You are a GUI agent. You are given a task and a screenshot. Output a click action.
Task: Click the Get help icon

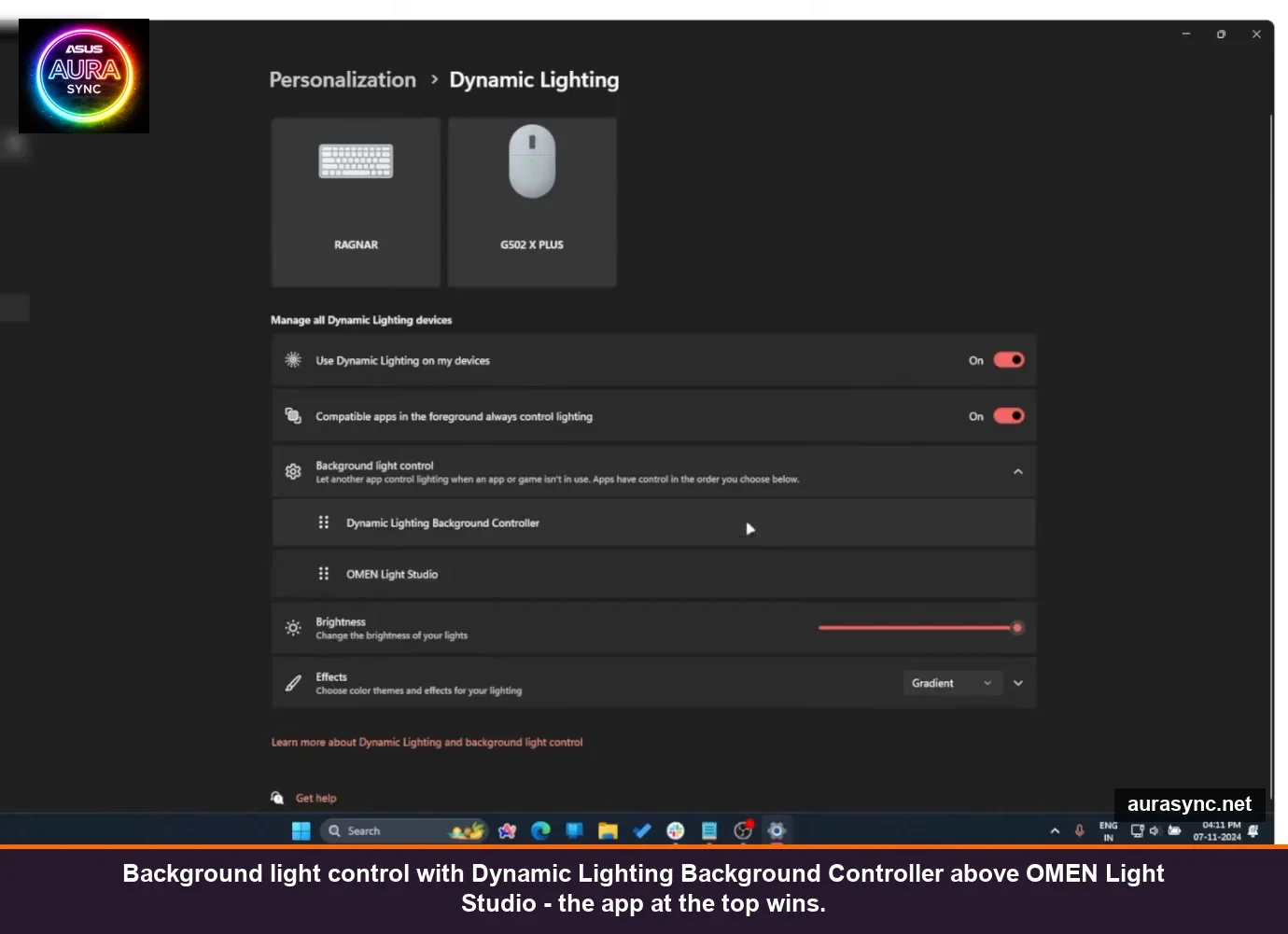(x=277, y=798)
